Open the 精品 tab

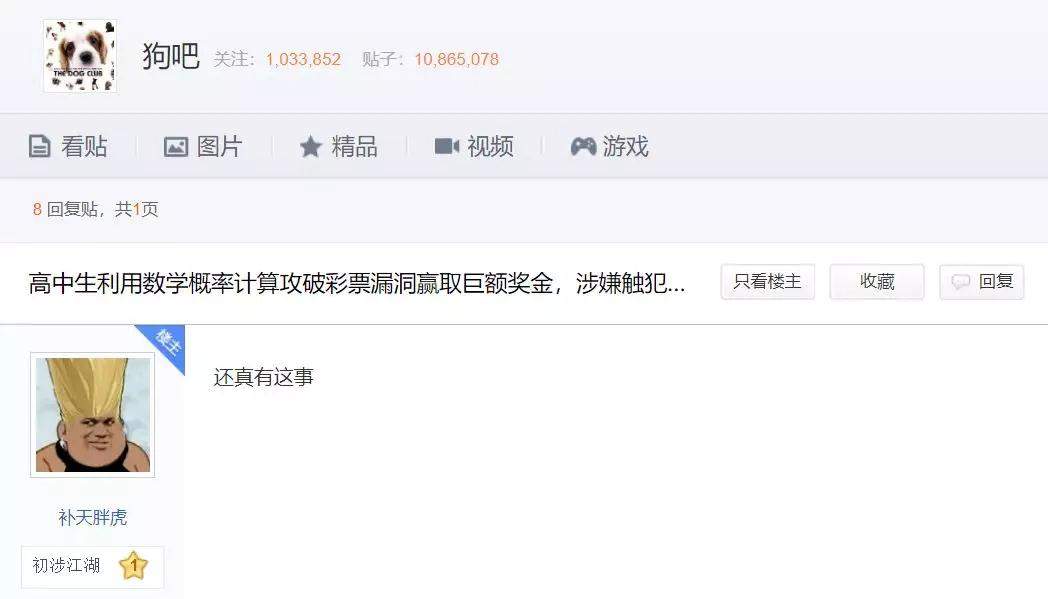point(338,146)
